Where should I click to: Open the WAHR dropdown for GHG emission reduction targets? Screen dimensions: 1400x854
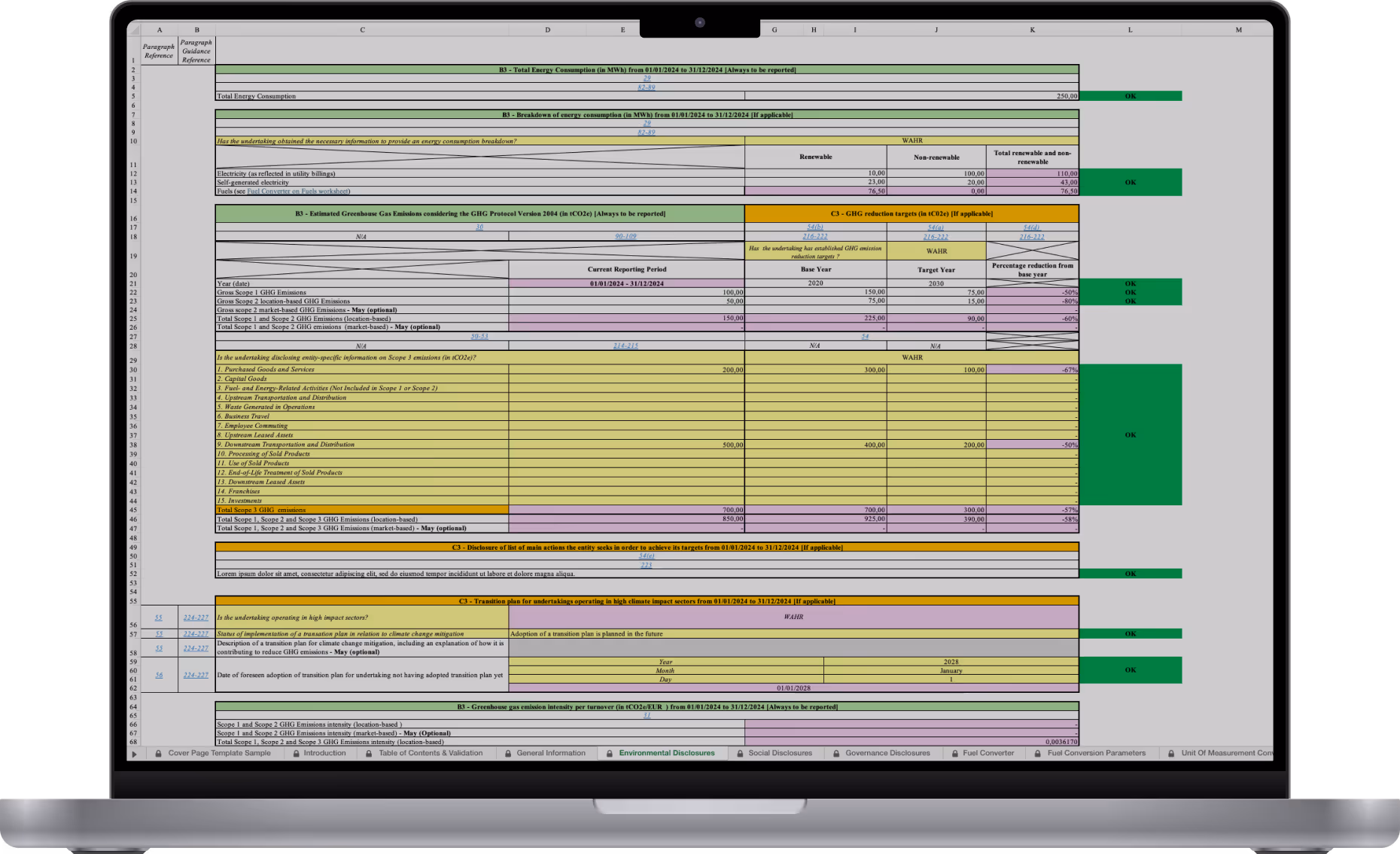click(936, 249)
